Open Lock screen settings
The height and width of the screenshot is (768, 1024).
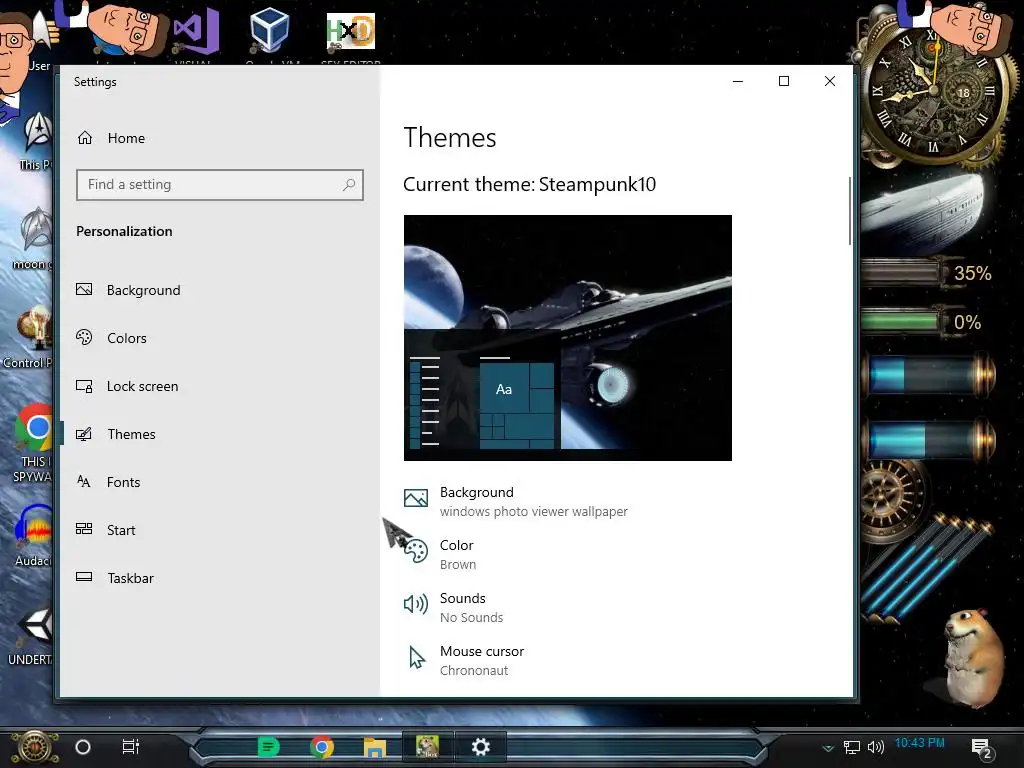pos(127,386)
